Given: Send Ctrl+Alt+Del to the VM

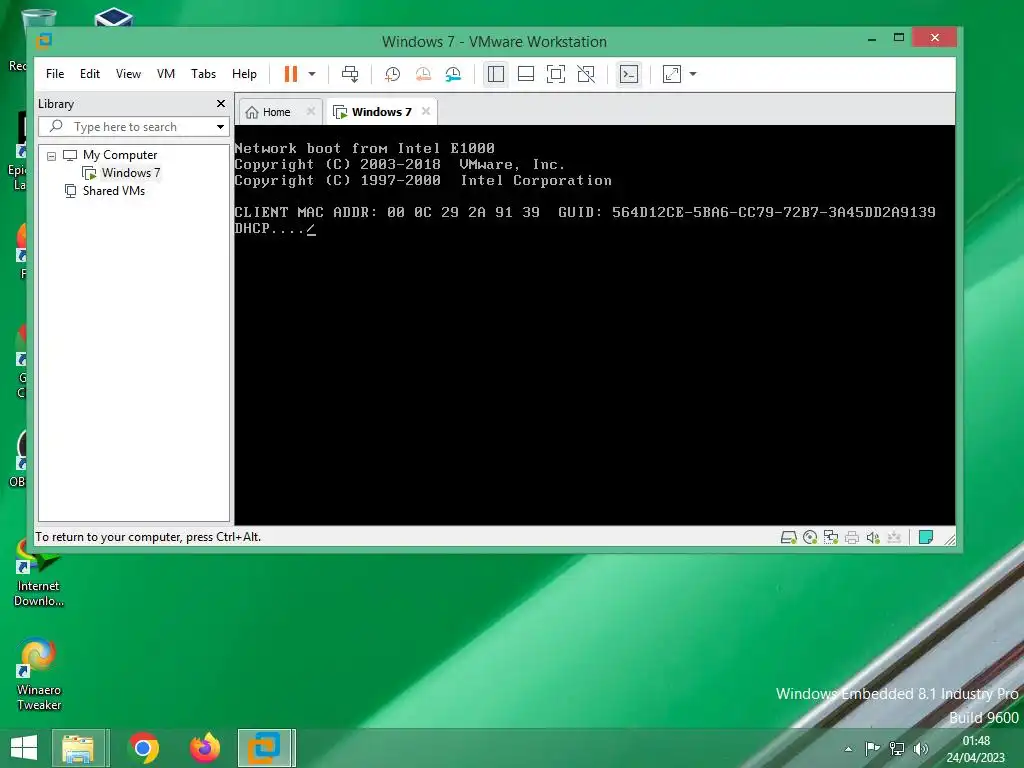Looking at the screenshot, I should (x=350, y=74).
